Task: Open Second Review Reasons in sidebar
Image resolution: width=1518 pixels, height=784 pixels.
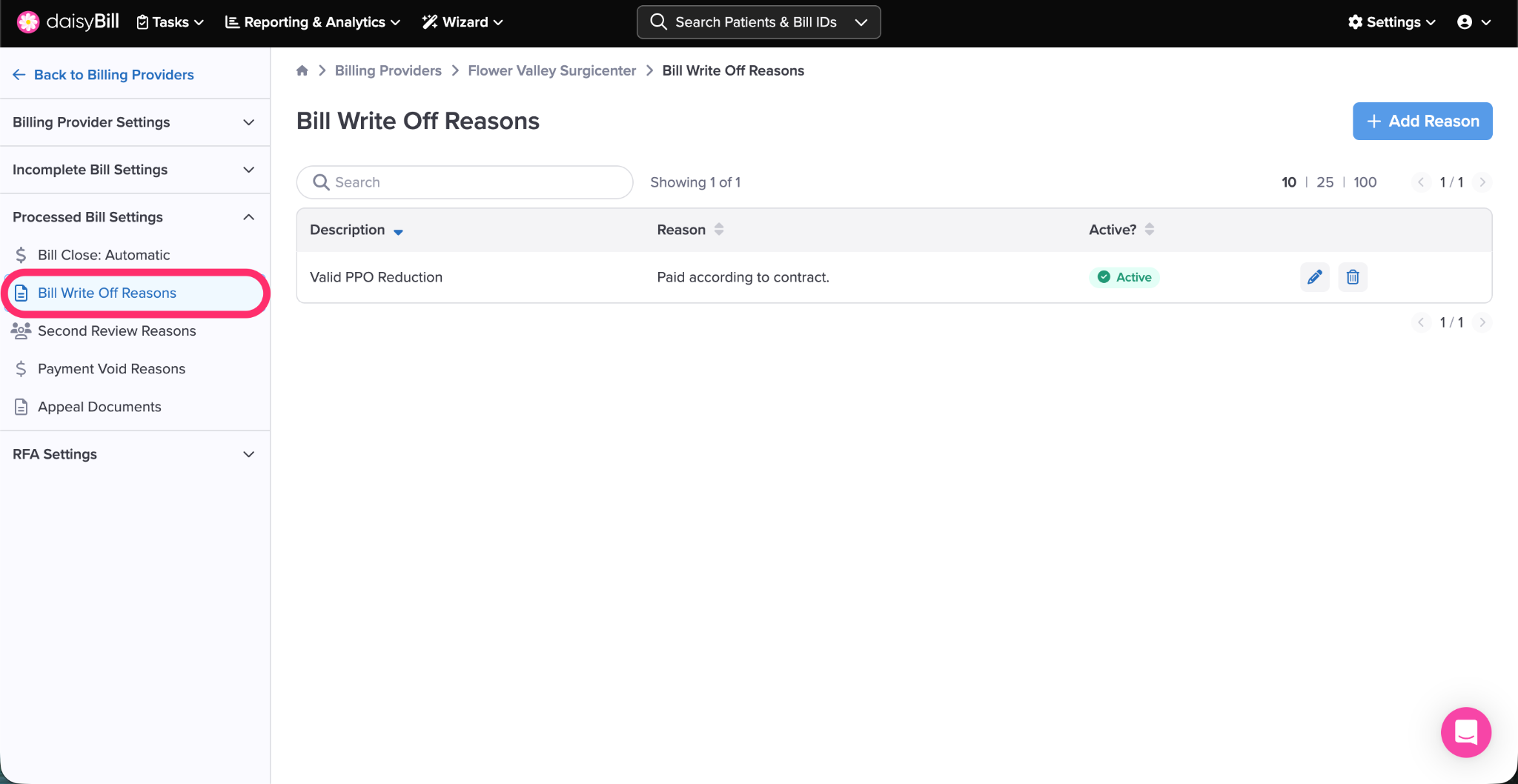Action: (116, 331)
